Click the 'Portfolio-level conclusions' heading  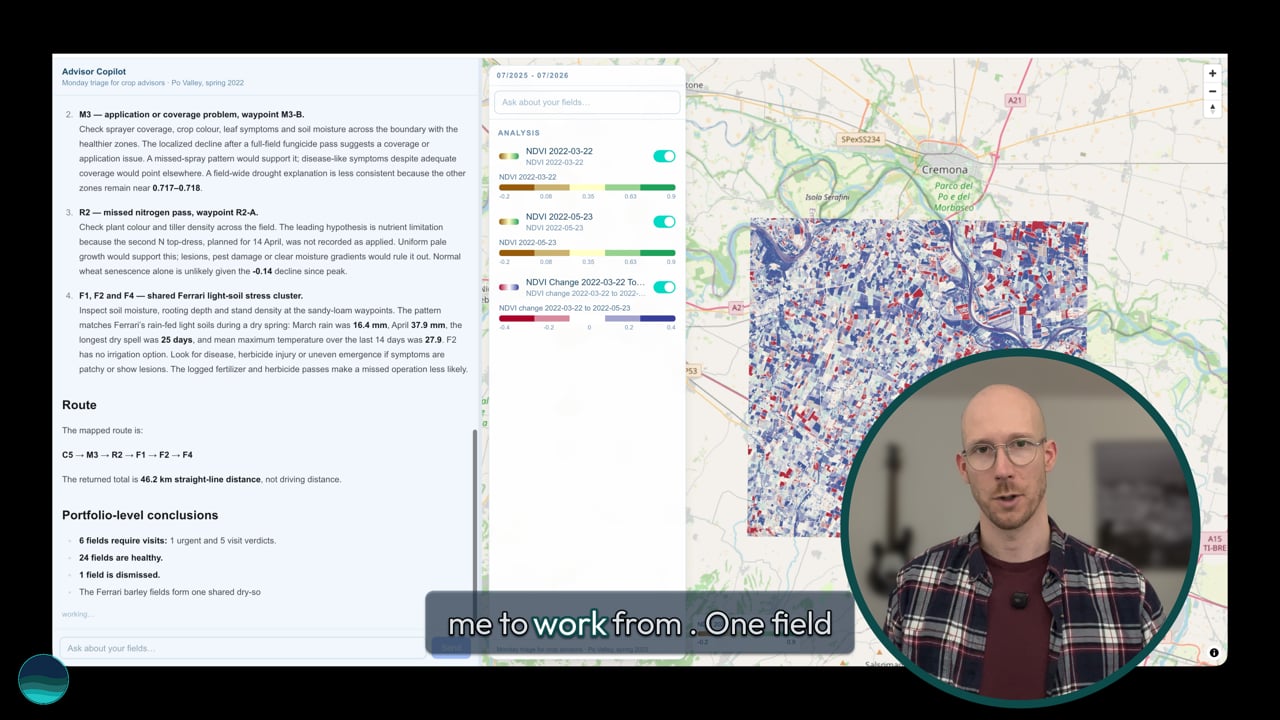coord(140,515)
